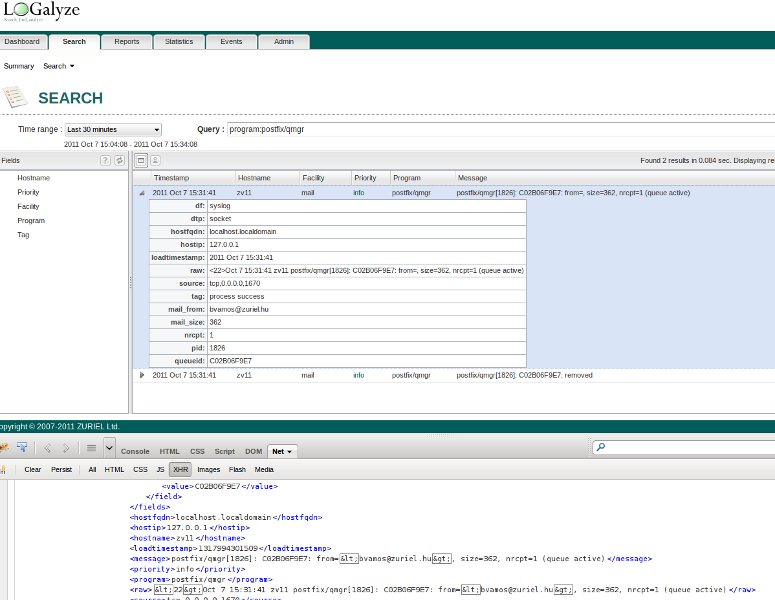Select the Hostname field in Fields list
775x600 pixels.
[33, 178]
